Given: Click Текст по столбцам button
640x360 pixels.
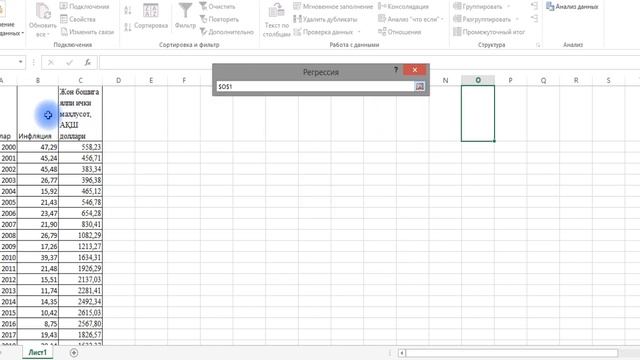Looking at the screenshot, I should point(276,20).
